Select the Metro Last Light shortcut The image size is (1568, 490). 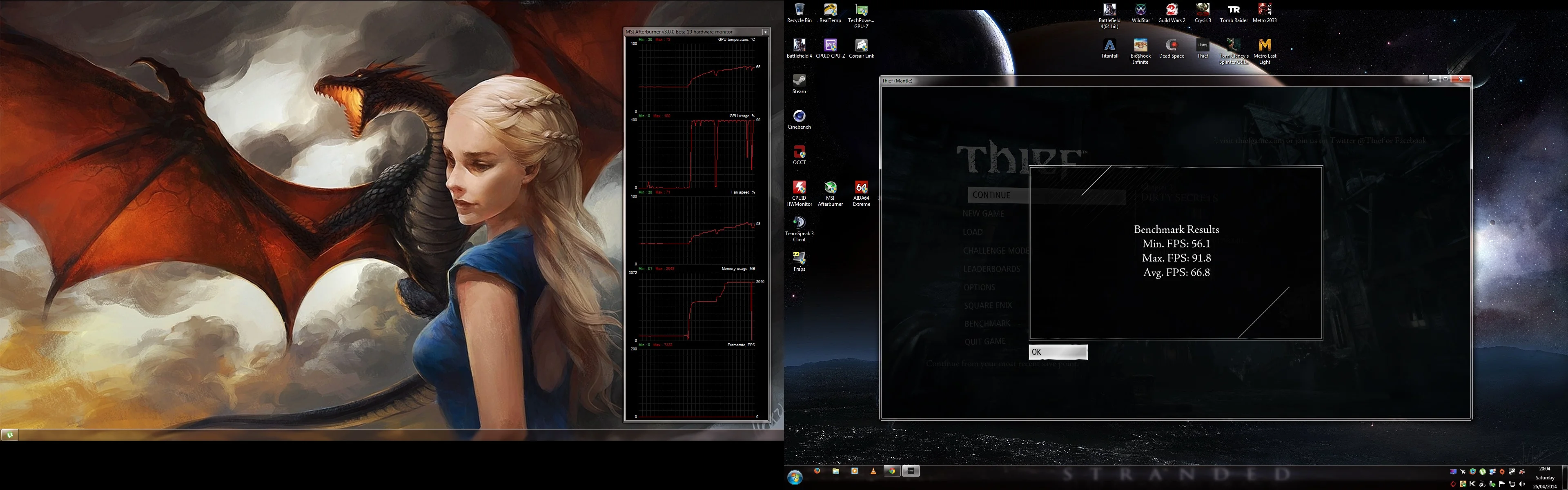pos(1265,52)
